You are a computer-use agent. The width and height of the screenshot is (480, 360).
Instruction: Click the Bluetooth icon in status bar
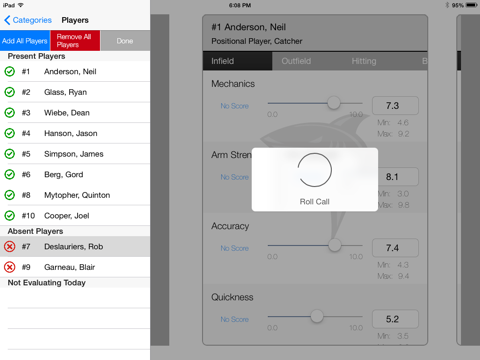pos(447,5)
